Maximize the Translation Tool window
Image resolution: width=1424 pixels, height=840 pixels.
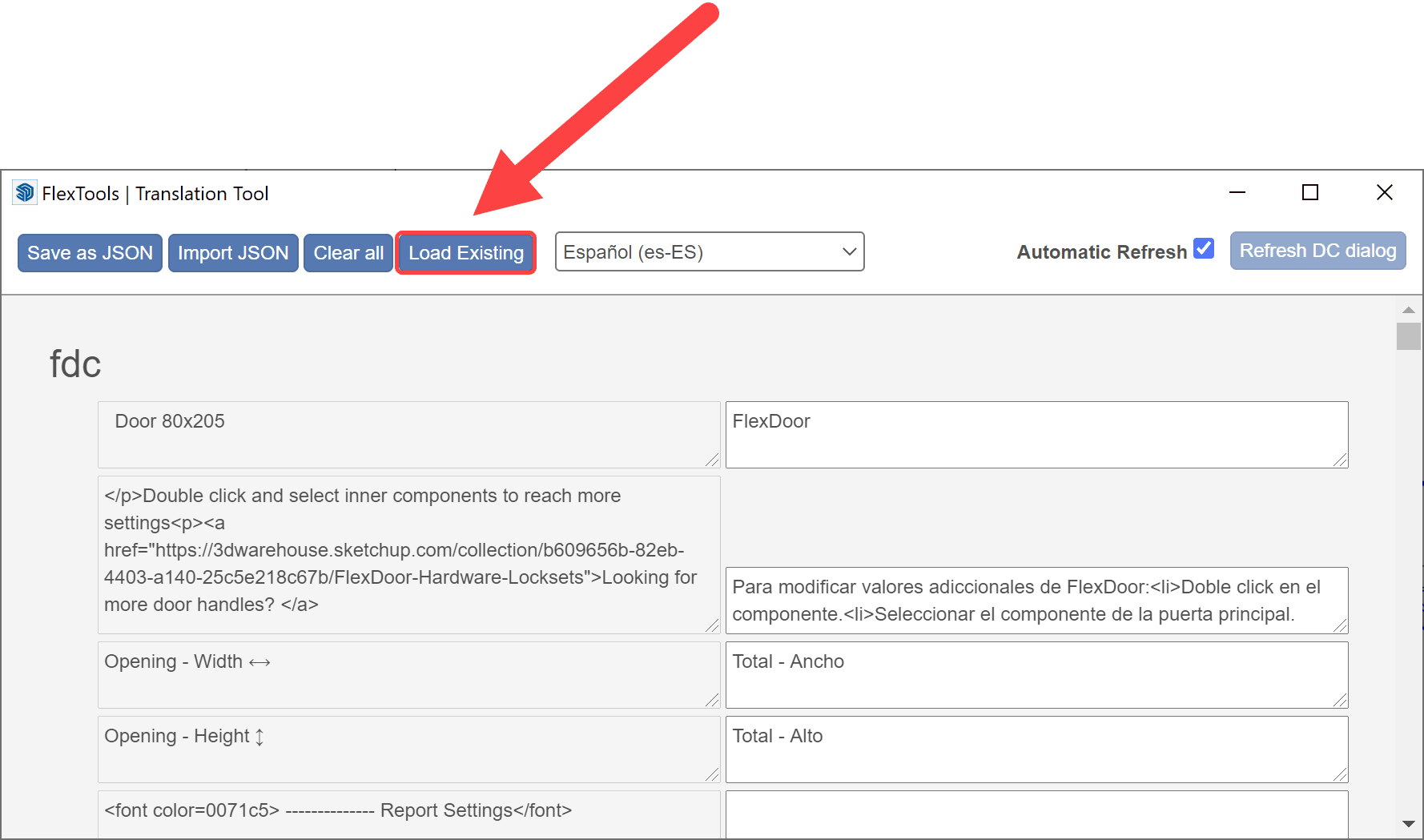coord(1310,192)
